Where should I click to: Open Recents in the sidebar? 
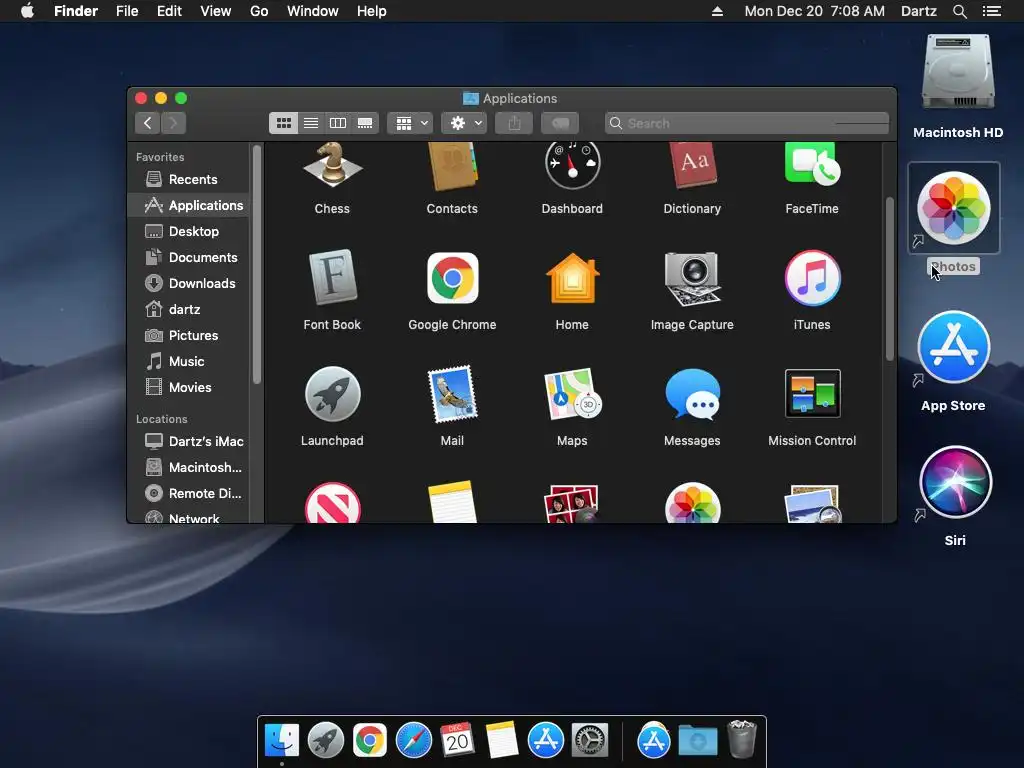coord(188,179)
